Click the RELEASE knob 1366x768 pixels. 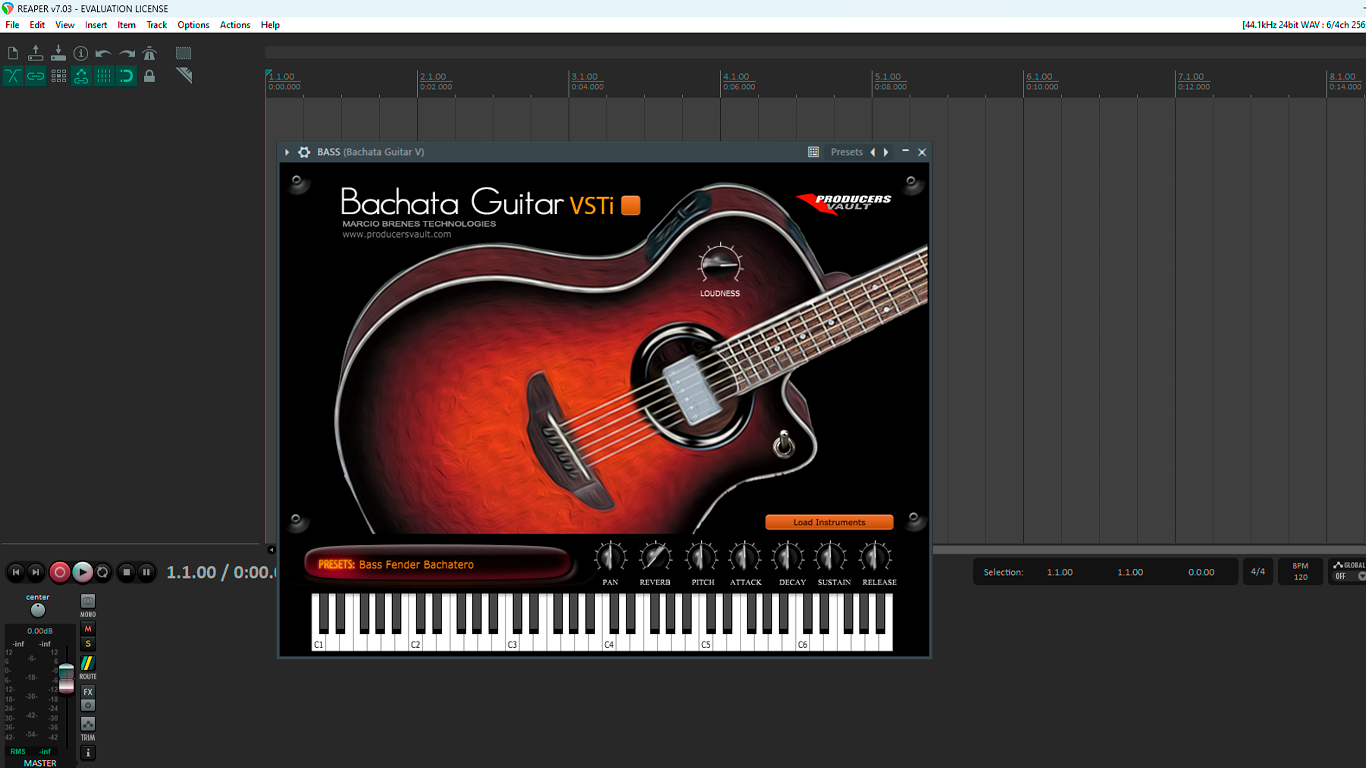tap(875, 557)
